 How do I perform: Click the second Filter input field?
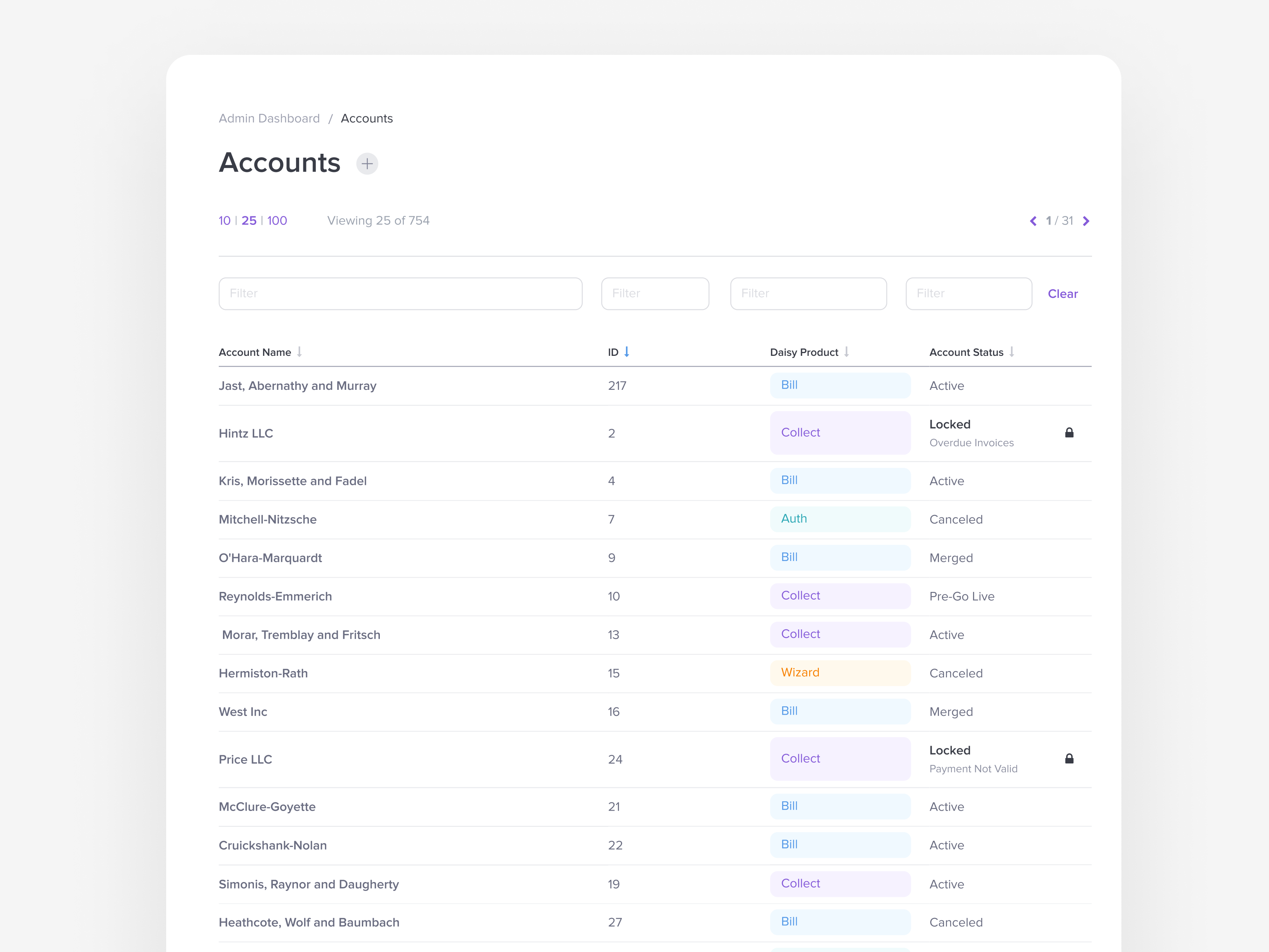pyautogui.click(x=655, y=293)
